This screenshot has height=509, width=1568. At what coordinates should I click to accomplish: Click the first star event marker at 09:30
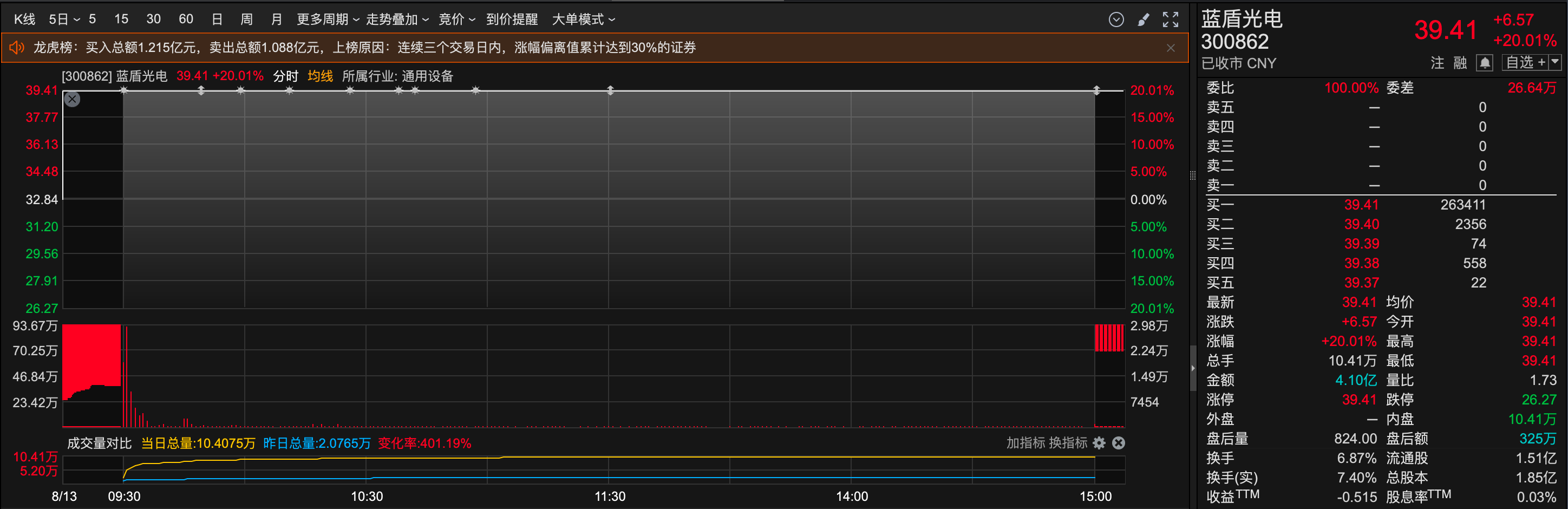[x=123, y=91]
